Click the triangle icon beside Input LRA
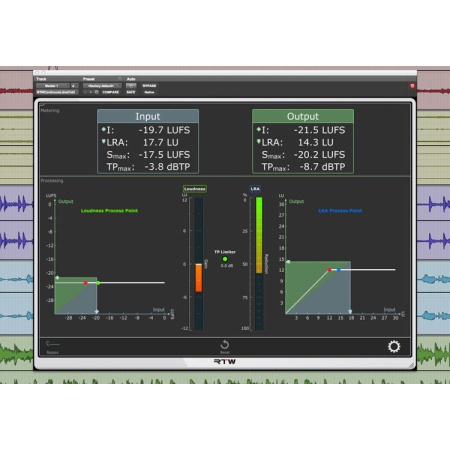This screenshot has width=450, height=450. tap(104, 142)
